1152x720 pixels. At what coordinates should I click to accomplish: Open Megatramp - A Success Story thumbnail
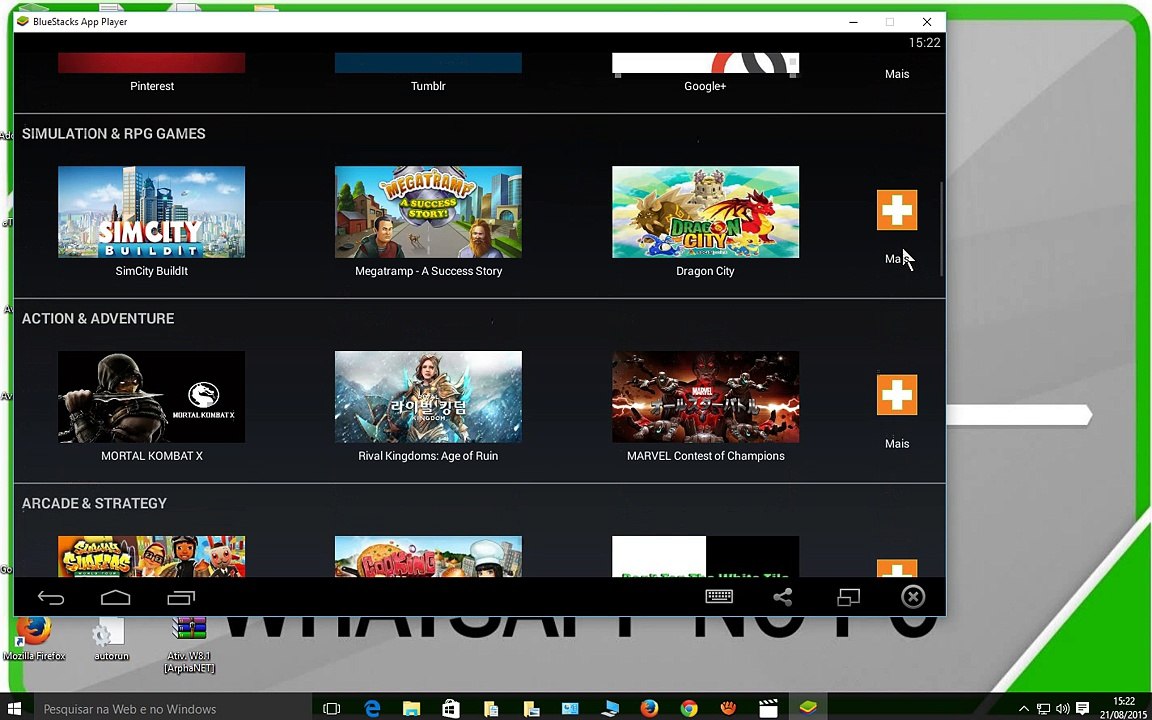(x=428, y=212)
